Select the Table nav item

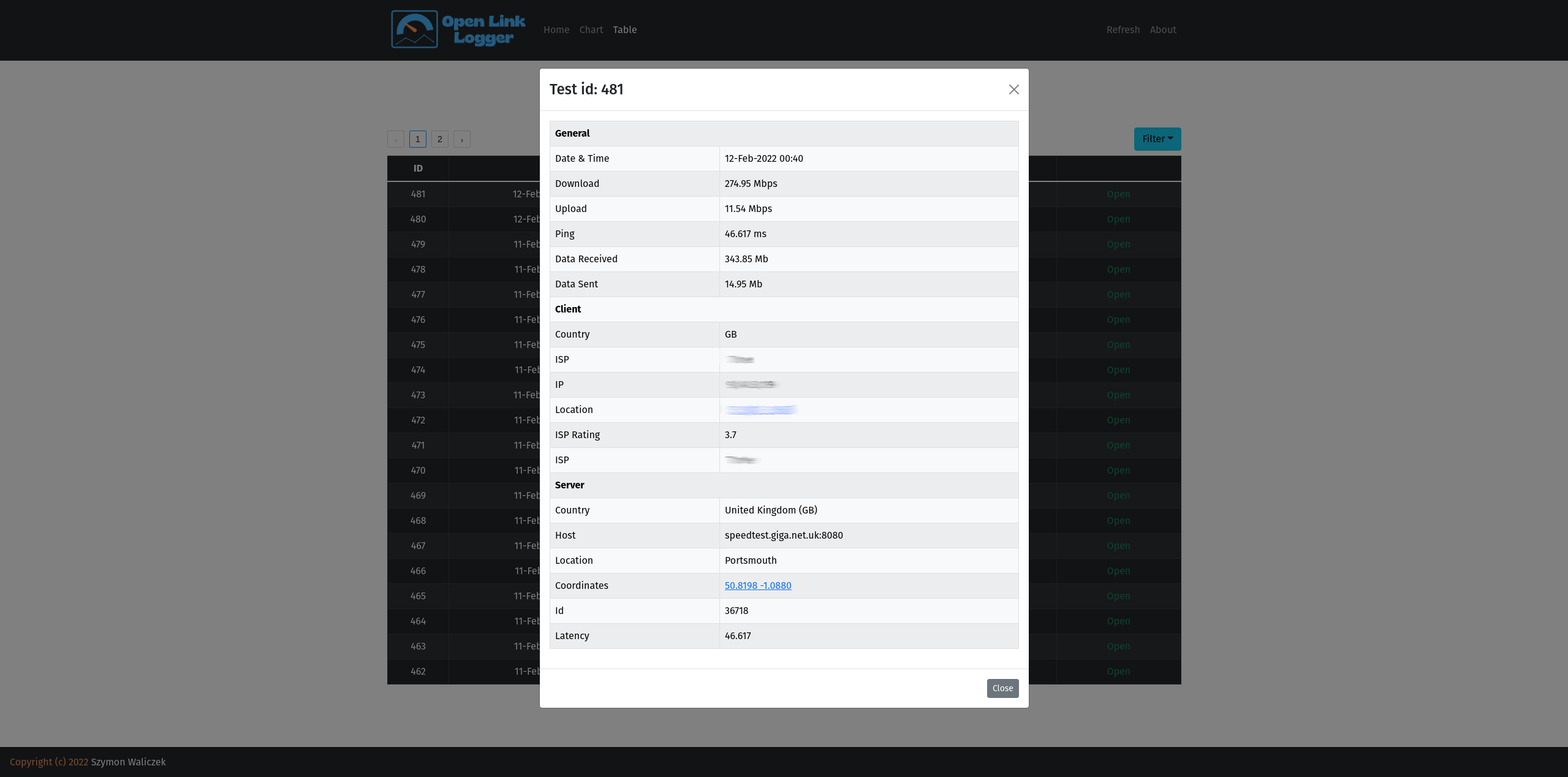(x=624, y=30)
